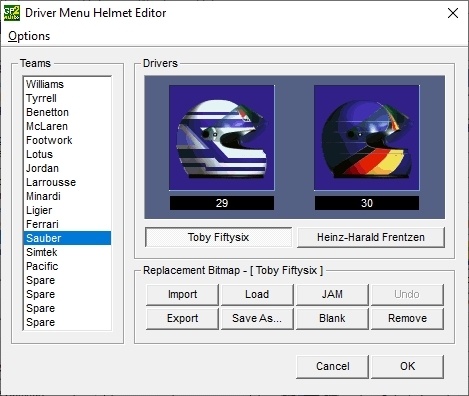469x396 pixels.
Task: Click the number 30 label under helmet
Action: click(x=367, y=203)
